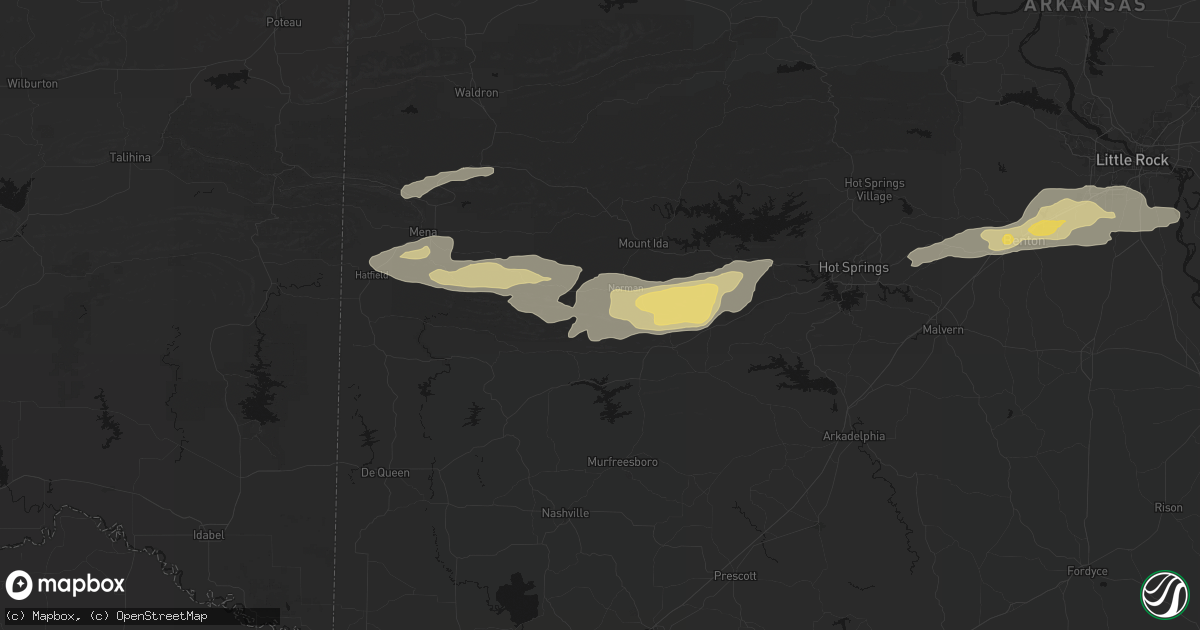Click the Little Rock city label
The image size is (1200, 630).
(x=1132, y=160)
